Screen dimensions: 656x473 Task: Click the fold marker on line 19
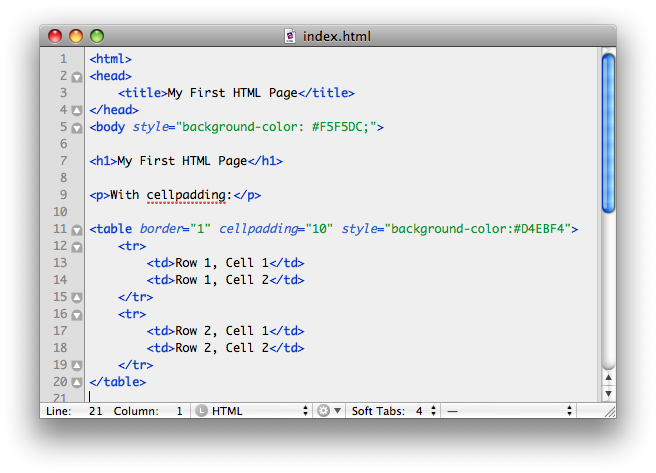coord(77,365)
